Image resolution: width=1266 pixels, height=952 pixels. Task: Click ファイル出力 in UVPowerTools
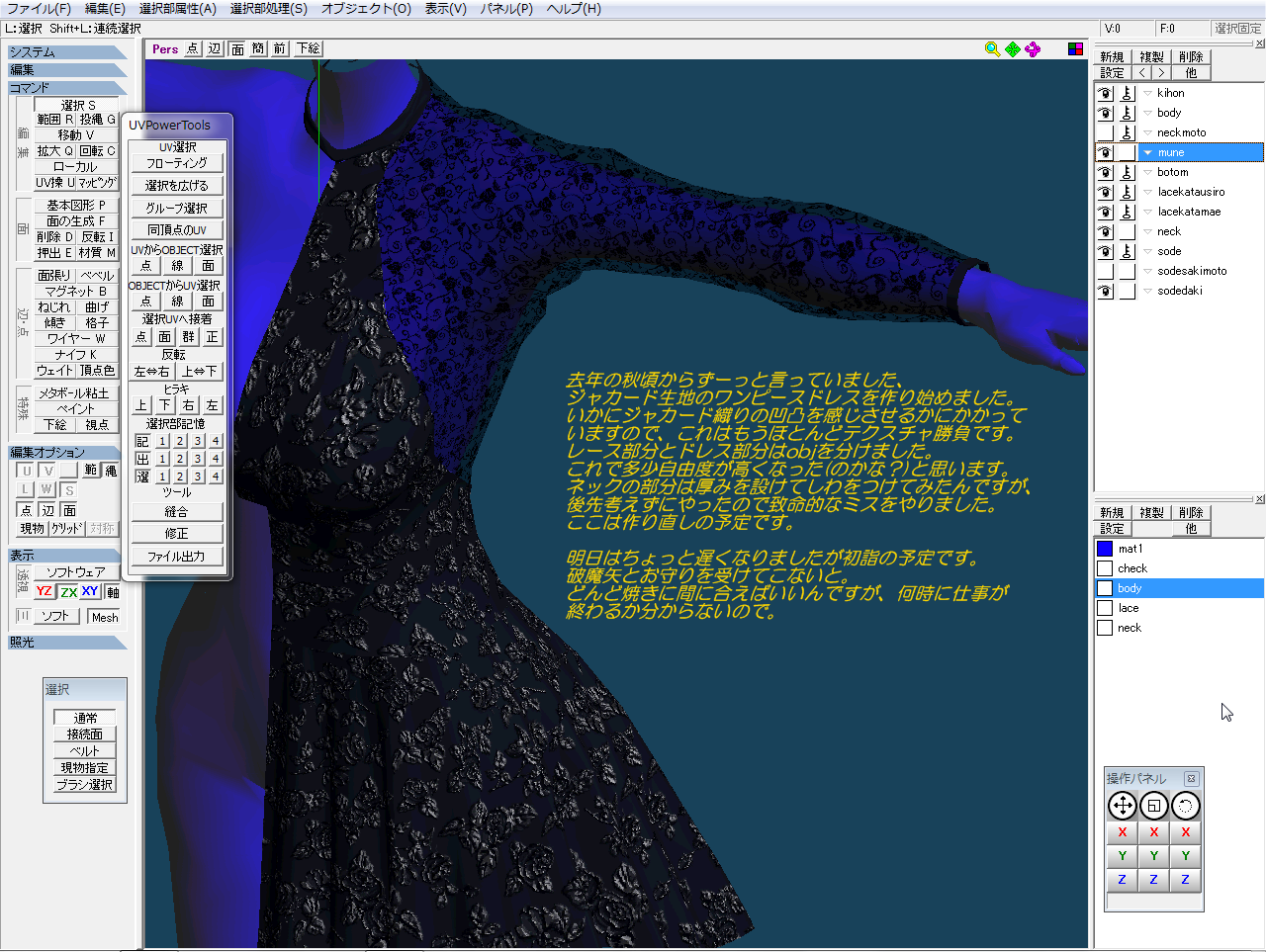click(176, 557)
